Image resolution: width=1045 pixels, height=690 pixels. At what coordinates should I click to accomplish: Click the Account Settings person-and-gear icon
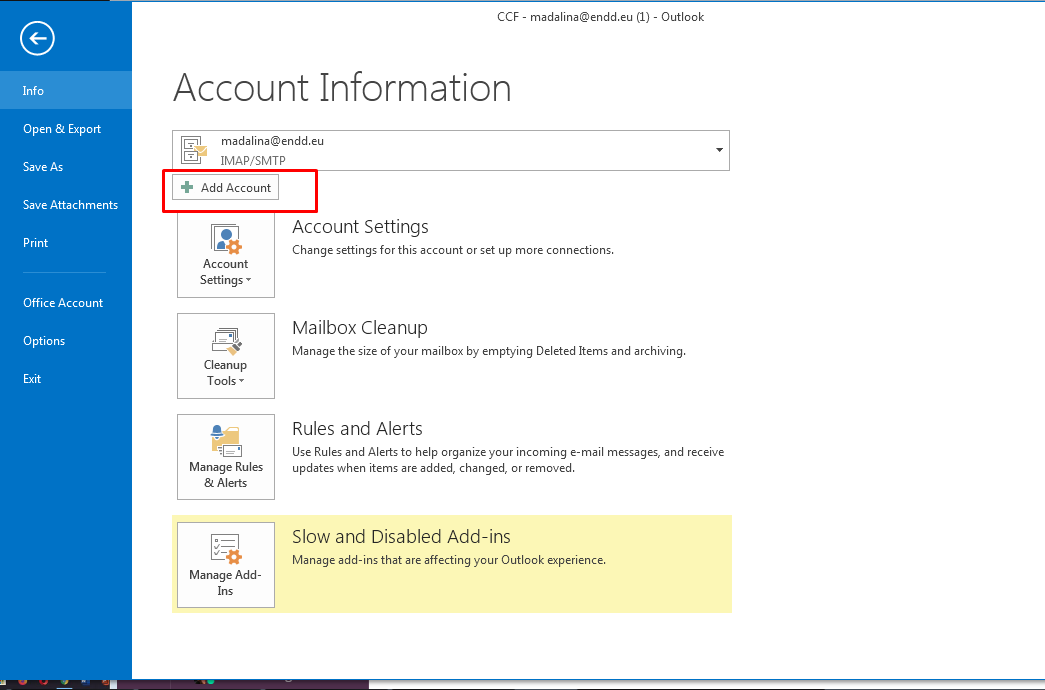click(226, 239)
